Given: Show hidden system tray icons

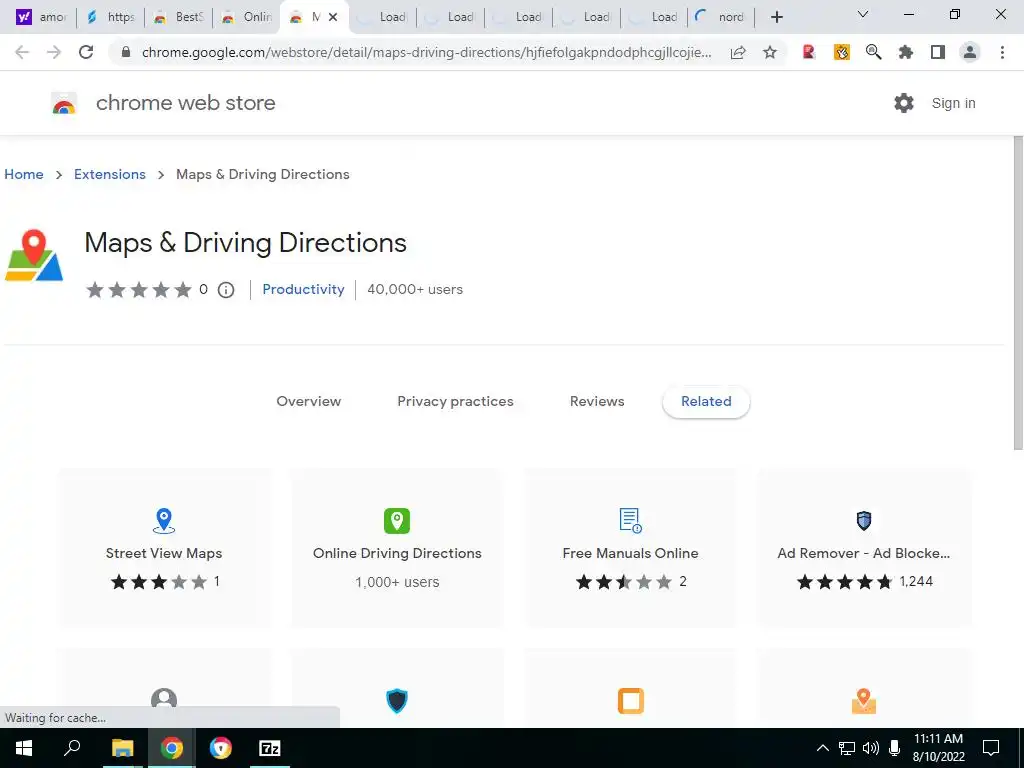Looking at the screenshot, I should point(823,748).
